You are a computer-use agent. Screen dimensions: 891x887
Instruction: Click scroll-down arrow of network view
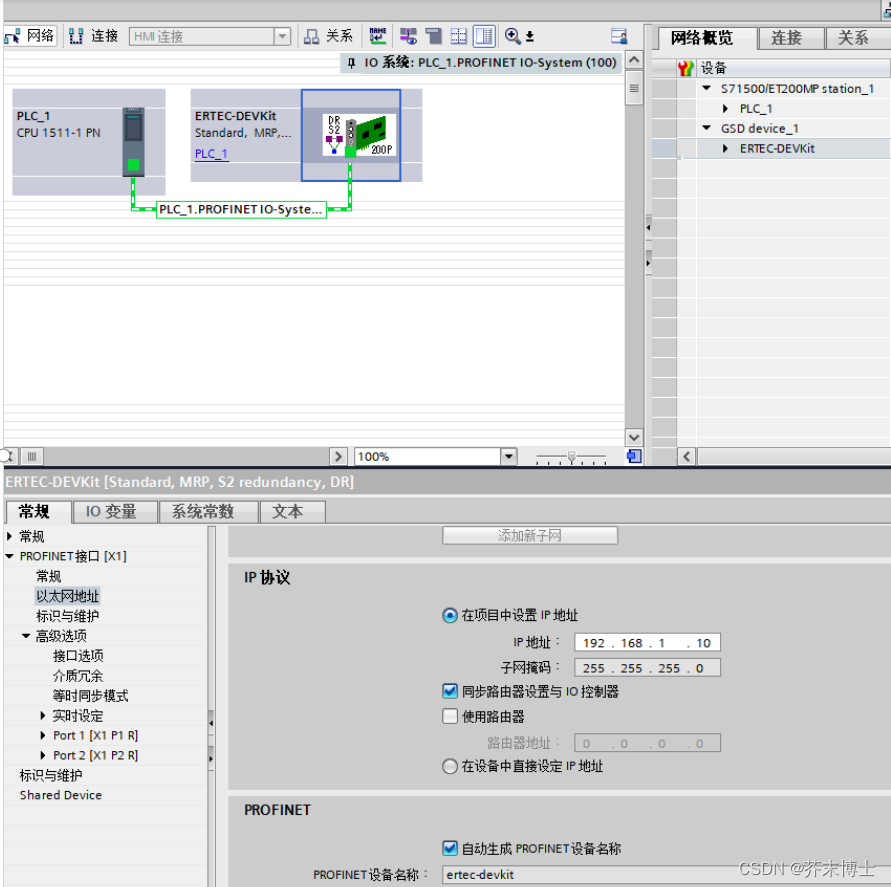pyautogui.click(x=634, y=437)
